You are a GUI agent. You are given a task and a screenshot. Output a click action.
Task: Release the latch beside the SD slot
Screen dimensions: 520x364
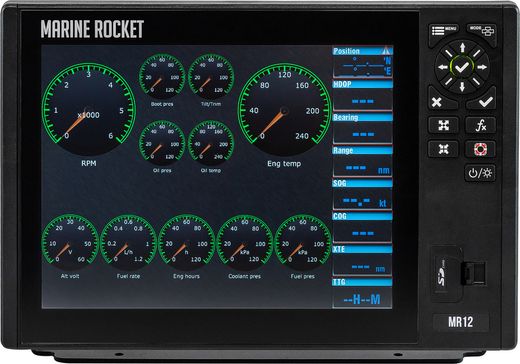click(x=474, y=273)
